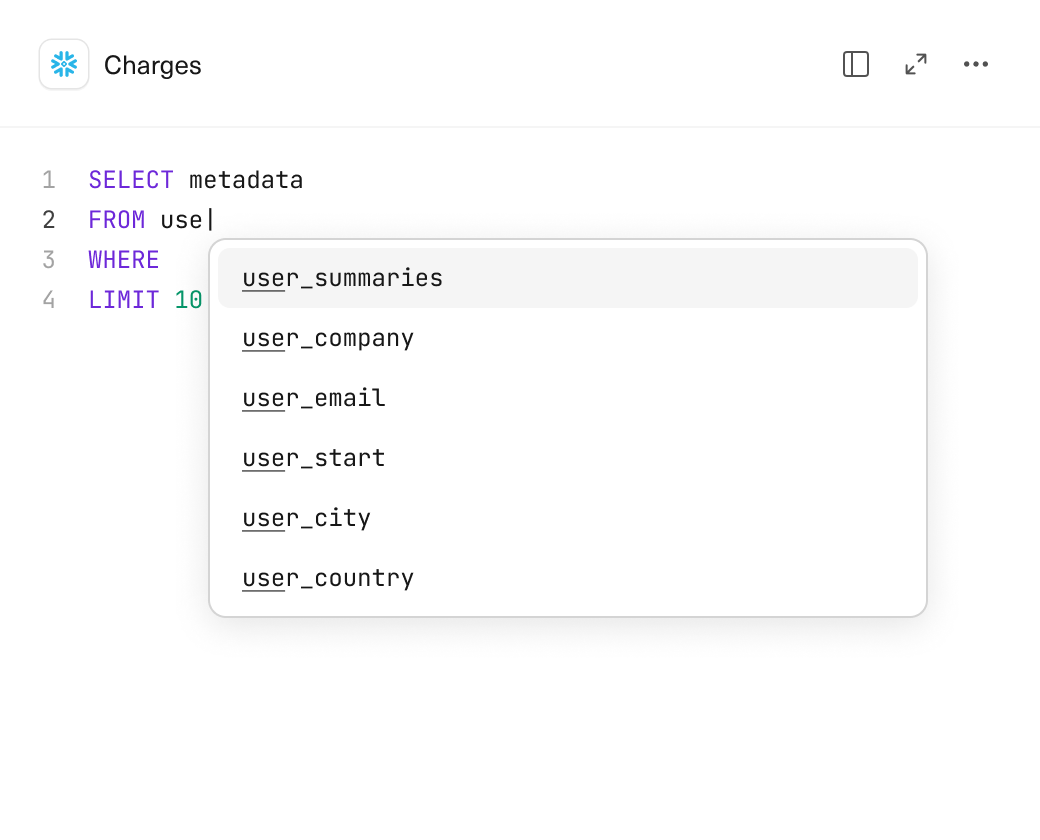The image size is (1040, 840).
Task: Place cursor on the FROM keyword
Action: pos(117,220)
